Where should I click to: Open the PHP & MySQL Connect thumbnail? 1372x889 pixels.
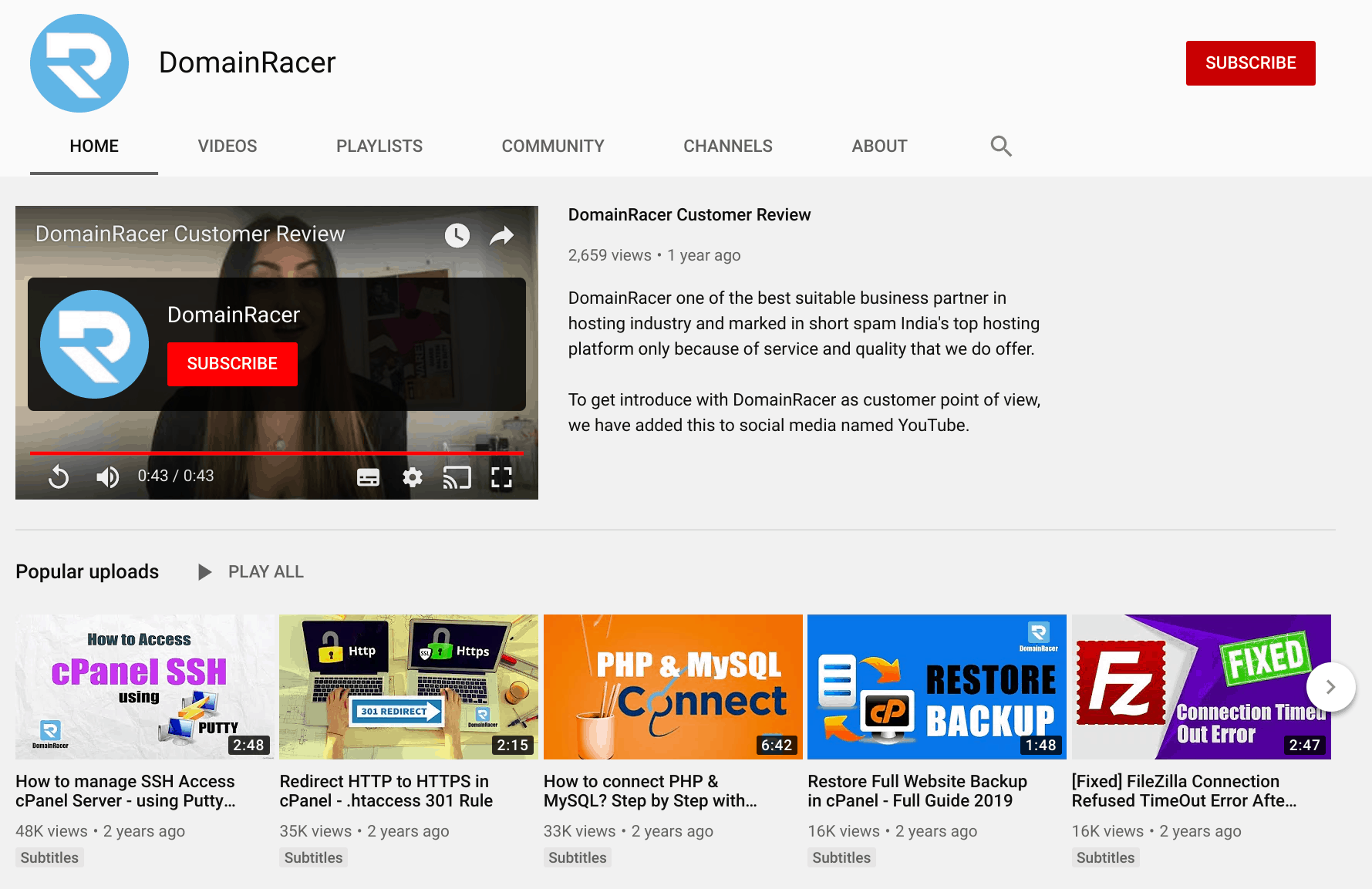[x=673, y=687]
